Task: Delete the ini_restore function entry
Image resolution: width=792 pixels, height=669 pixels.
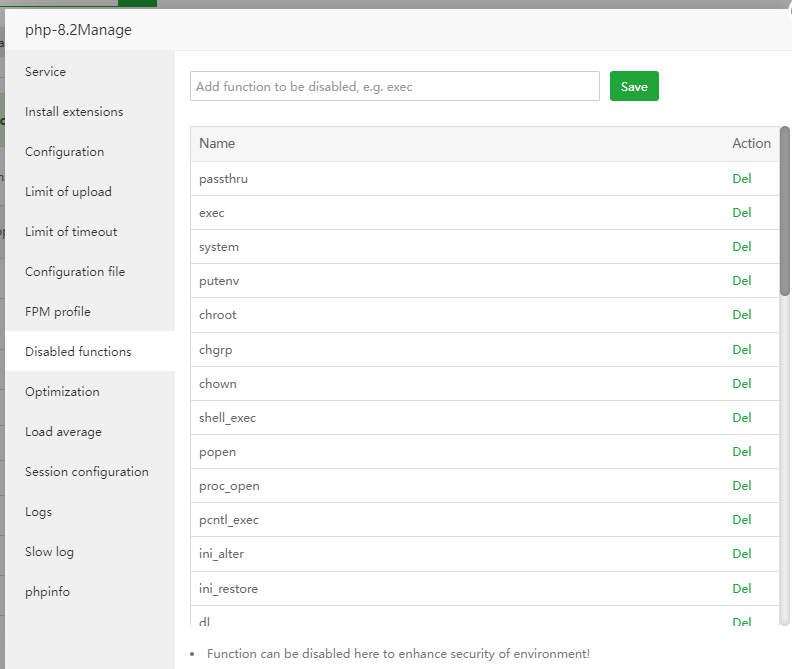Action: [741, 589]
